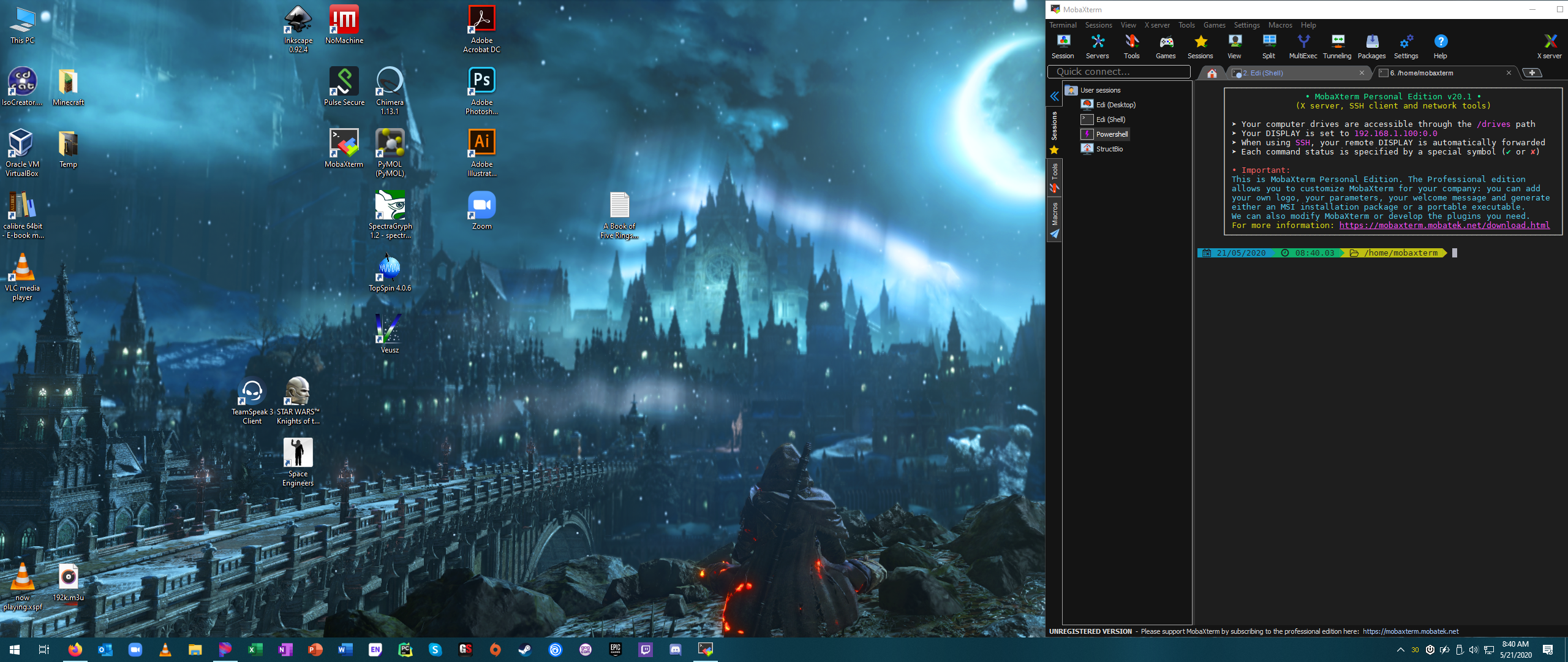Open the View toolbar icon
This screenshot has height=662, width=1568.
pos(1234,47)
